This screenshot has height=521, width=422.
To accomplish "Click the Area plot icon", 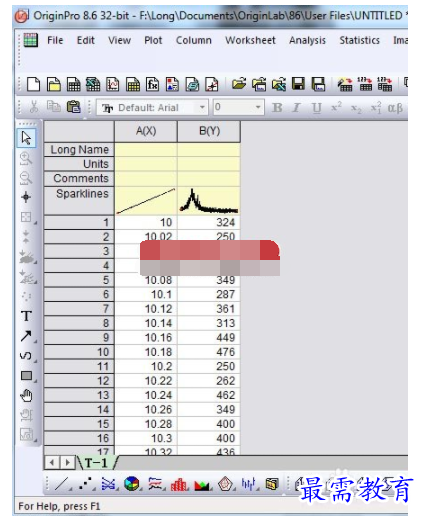I will pyautogui.click(x=202, y=485).
